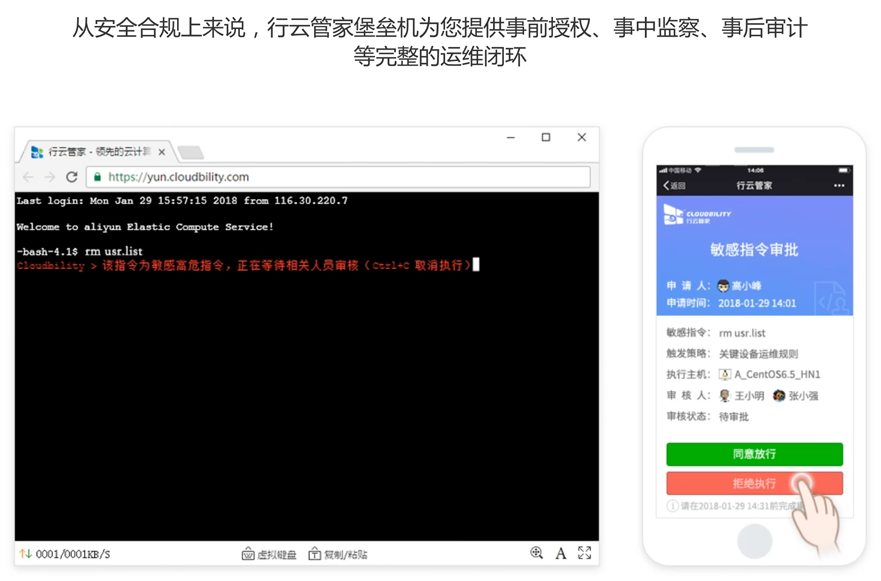Click reviewer 王小明 avatar
The width and height of the screenshot is (881, 581).
(x=725, y=396)
